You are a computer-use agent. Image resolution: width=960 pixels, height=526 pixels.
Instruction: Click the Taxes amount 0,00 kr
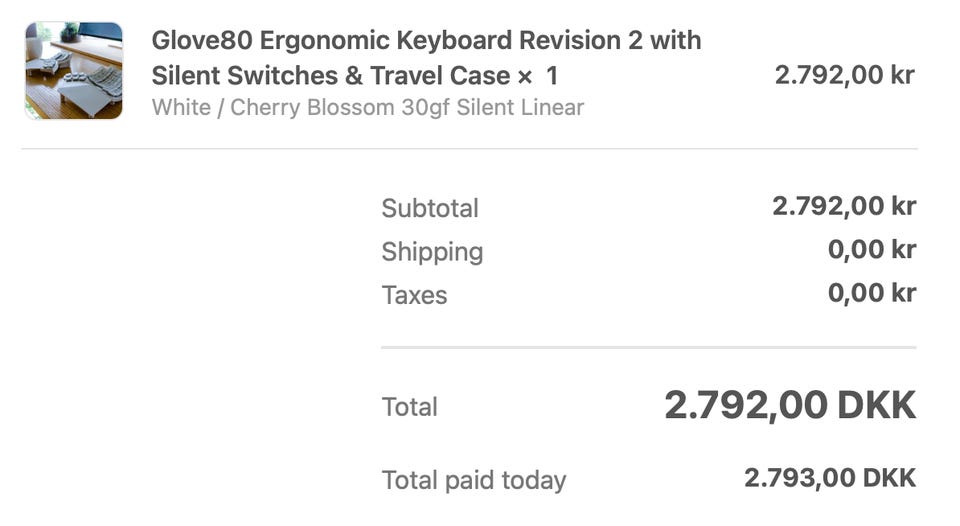click(871, 294)
